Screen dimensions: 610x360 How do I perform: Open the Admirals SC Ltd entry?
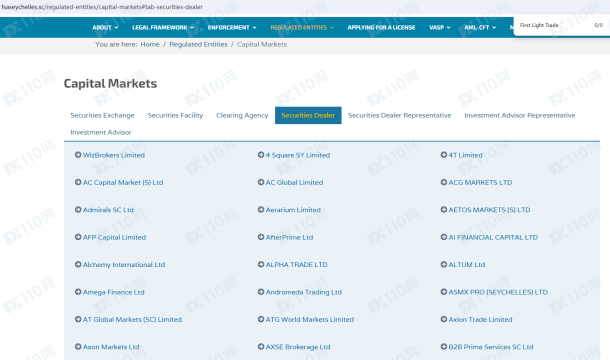108,210
